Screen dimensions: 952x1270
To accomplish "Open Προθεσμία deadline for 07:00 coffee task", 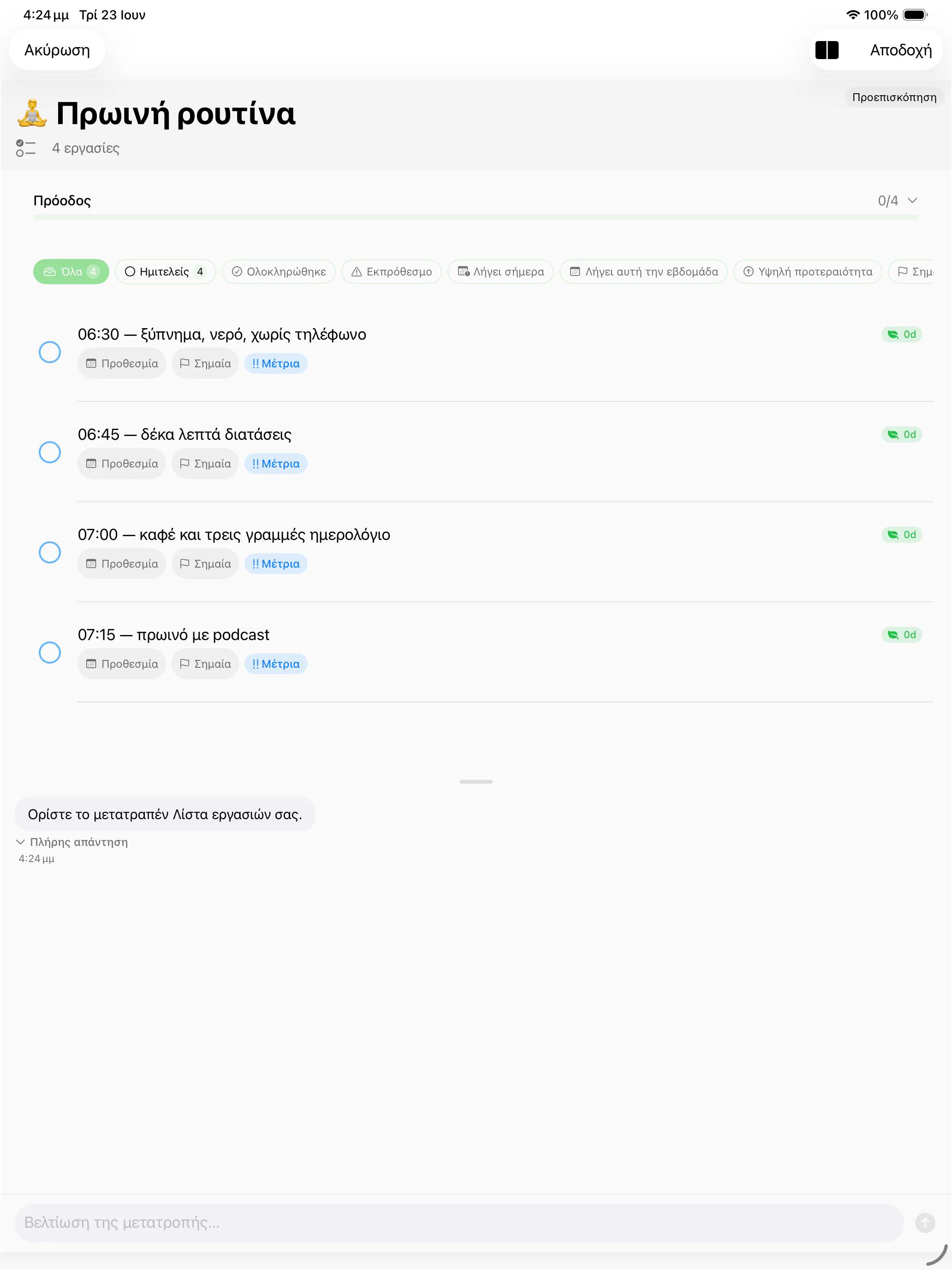I will pos(122,563).
